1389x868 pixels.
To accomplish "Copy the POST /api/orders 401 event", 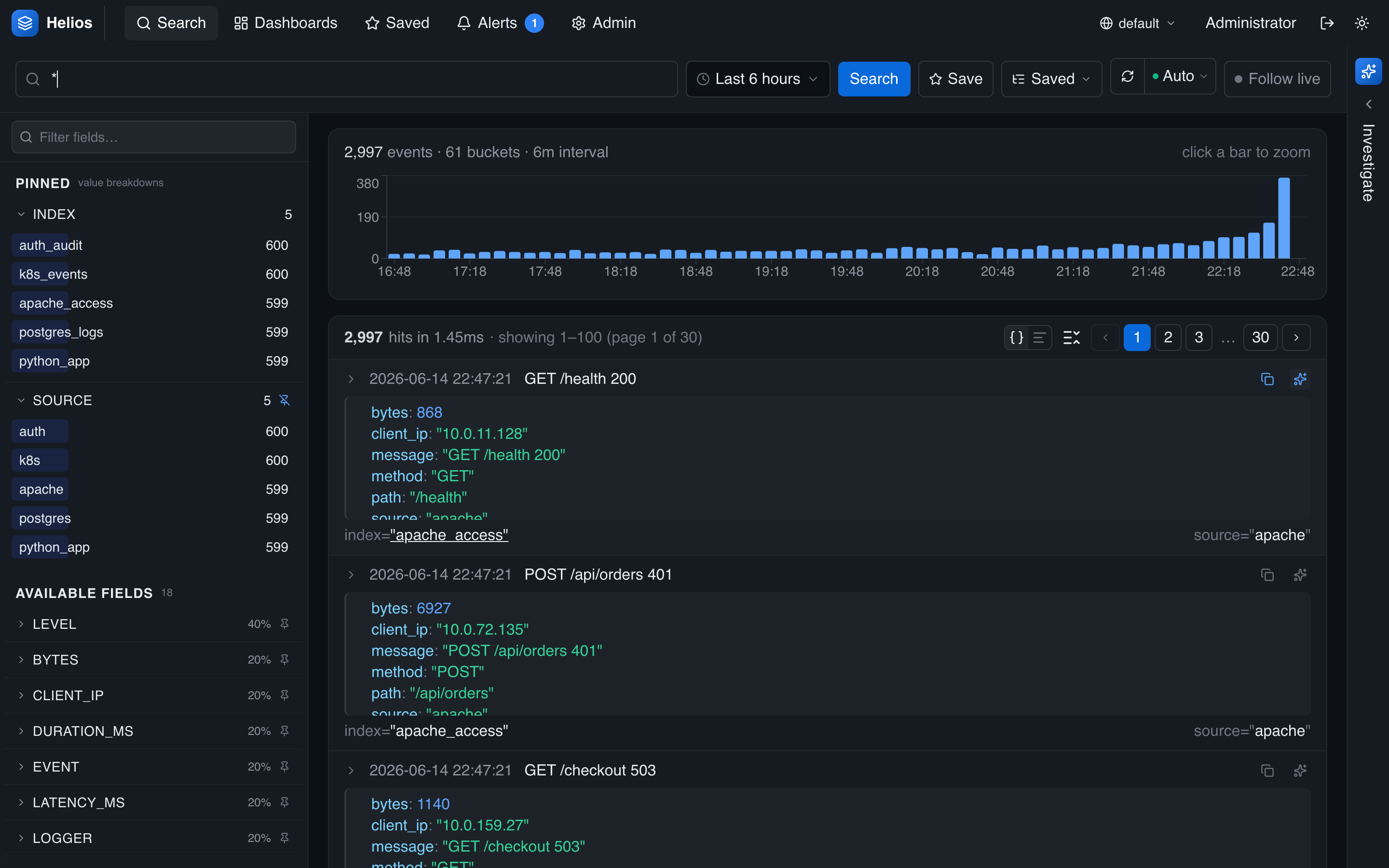I will 1267,575.
